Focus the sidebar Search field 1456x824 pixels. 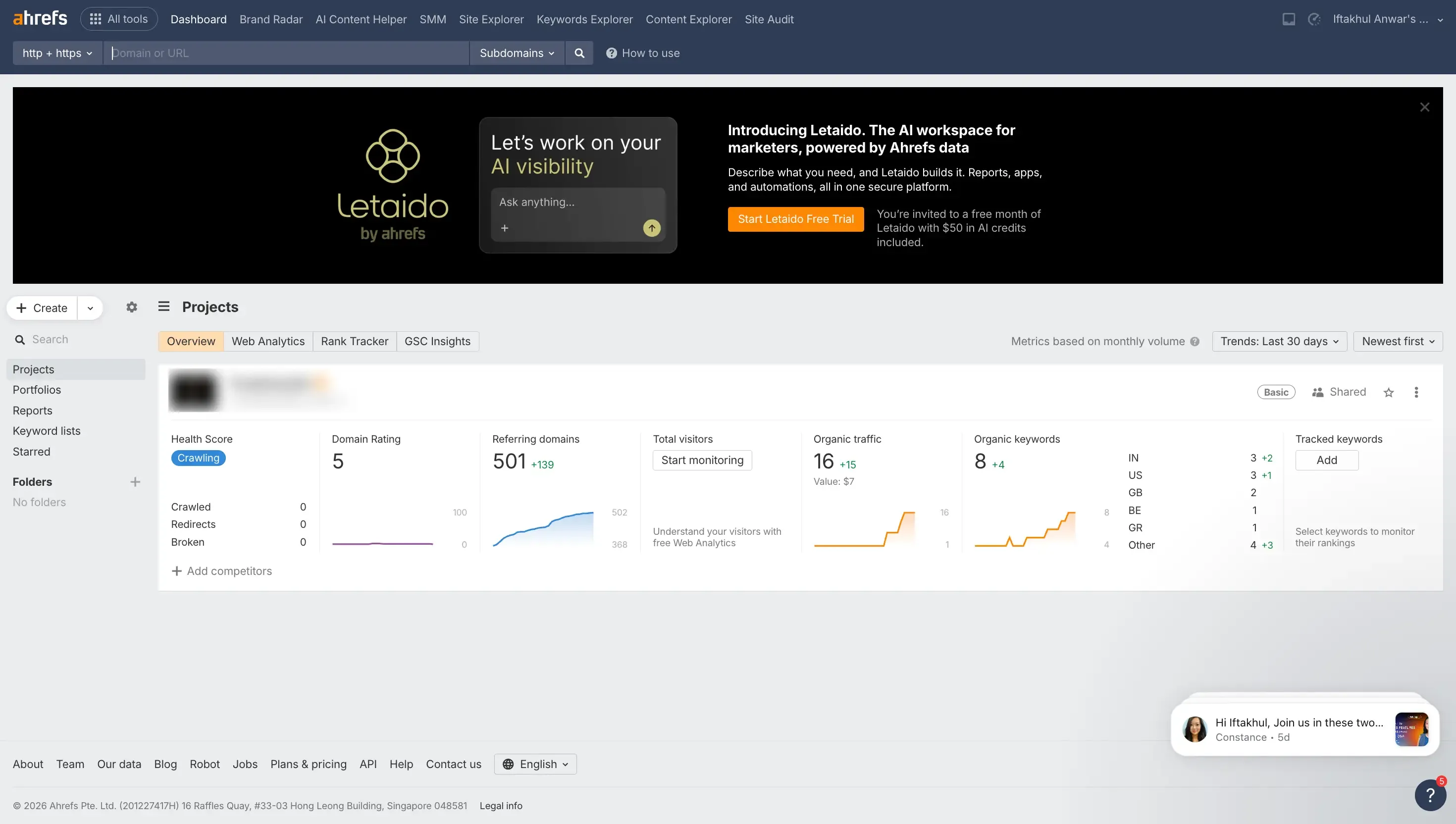click(x=76, y=339)
